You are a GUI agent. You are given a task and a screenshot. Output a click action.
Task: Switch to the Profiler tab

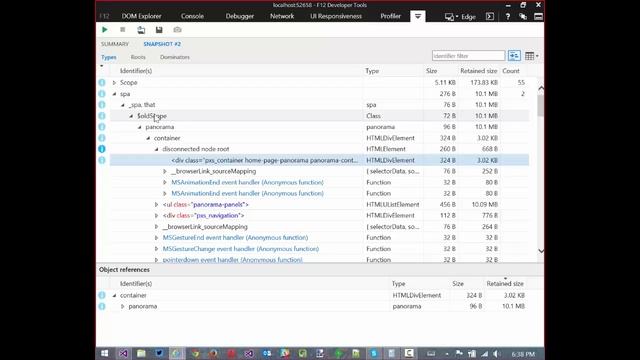391,16
